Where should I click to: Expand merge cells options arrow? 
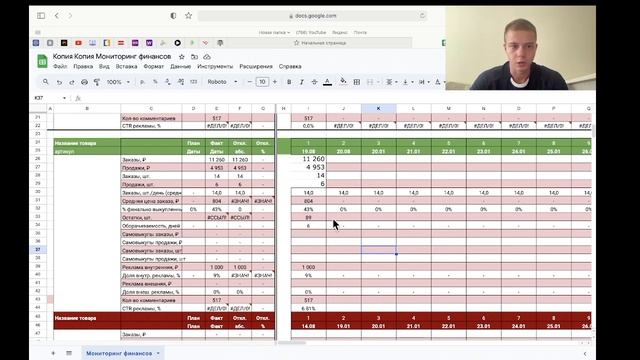click(378, 82)
